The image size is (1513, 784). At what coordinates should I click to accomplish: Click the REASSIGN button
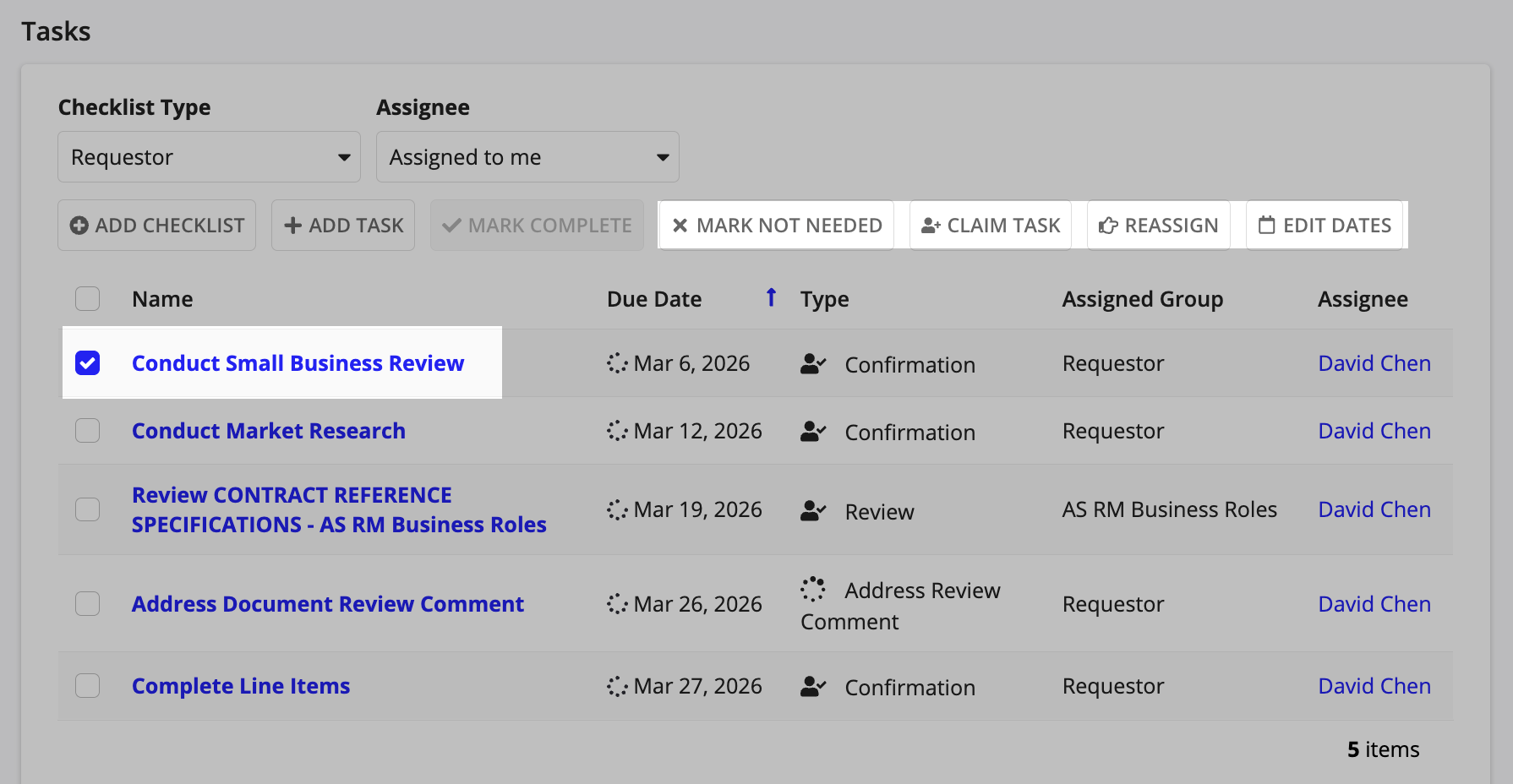tap(1158, 225)
